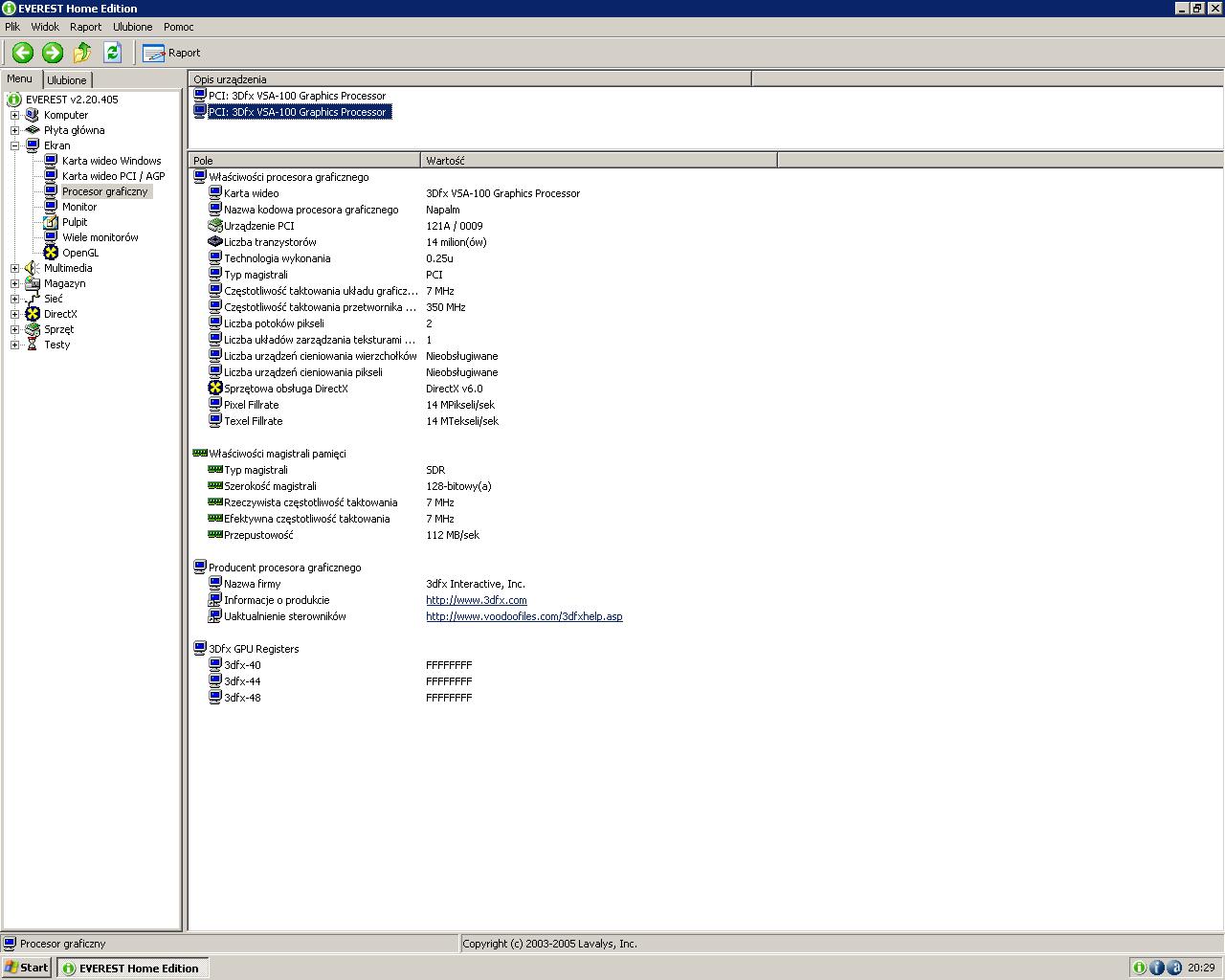Select Karta wideo Windows in tree
Screen dimensions: 1225x980
coord(111,161)
